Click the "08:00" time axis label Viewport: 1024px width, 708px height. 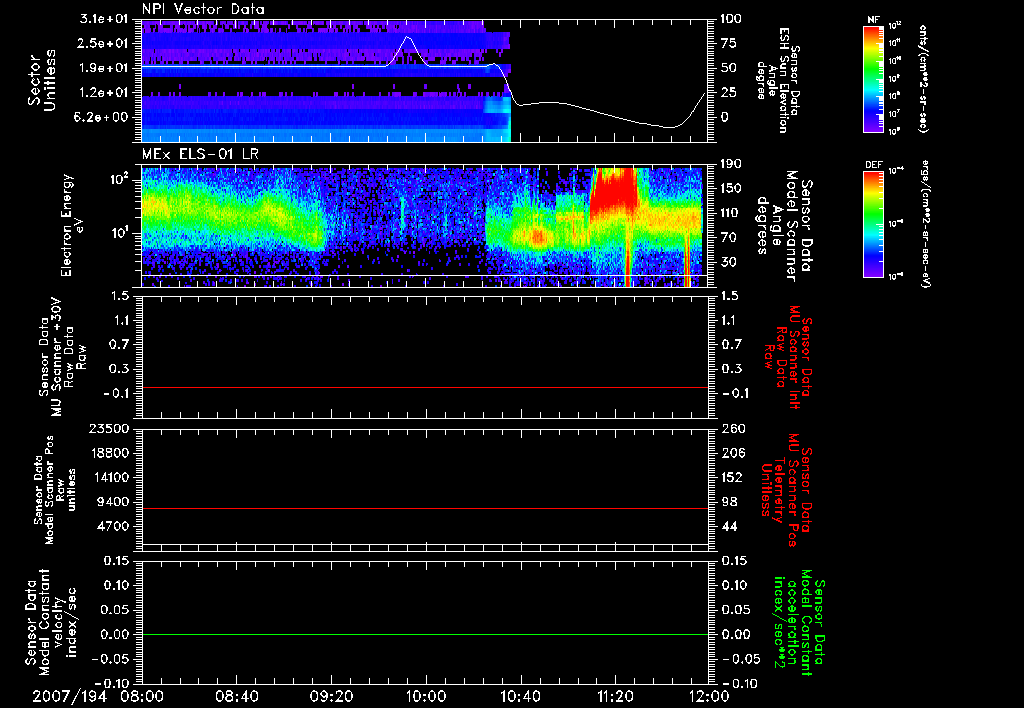(x=142, y=696)
